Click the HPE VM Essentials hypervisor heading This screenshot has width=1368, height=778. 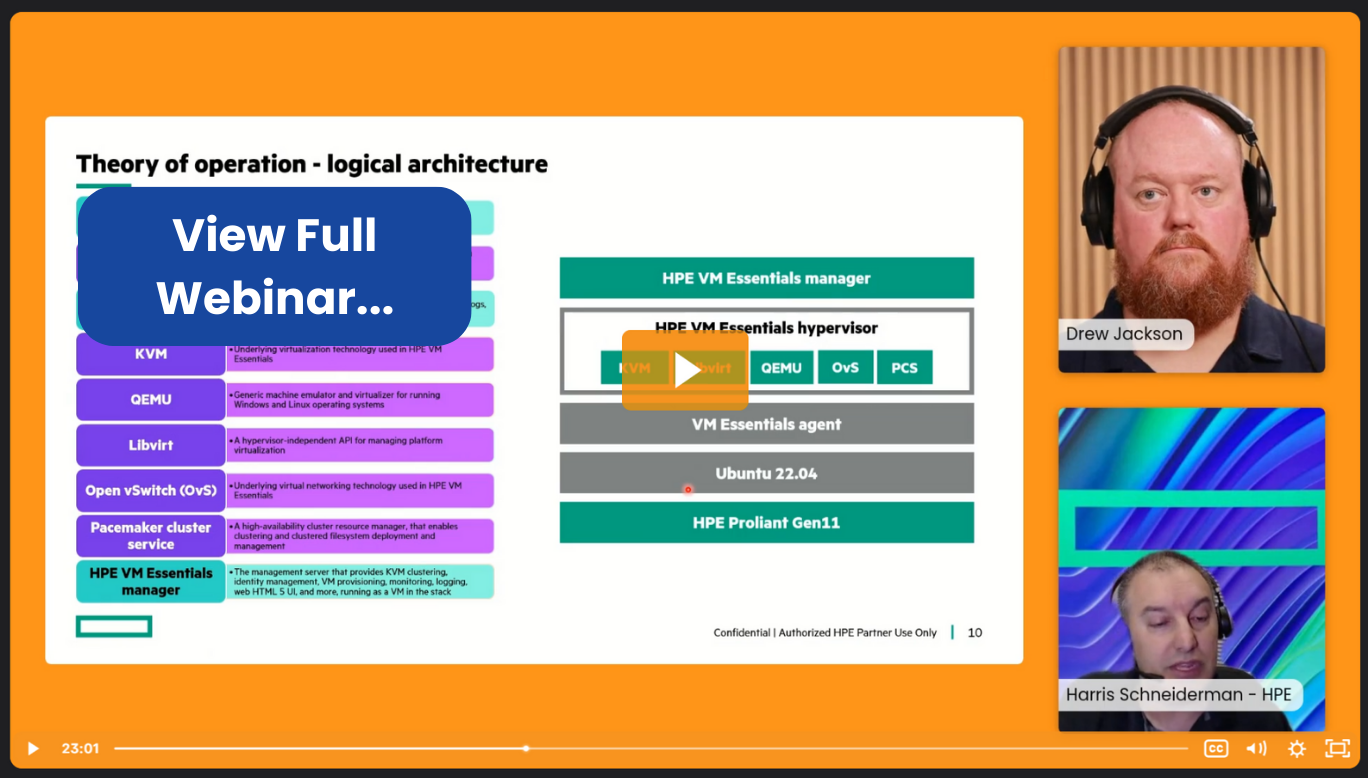point(766,328)
